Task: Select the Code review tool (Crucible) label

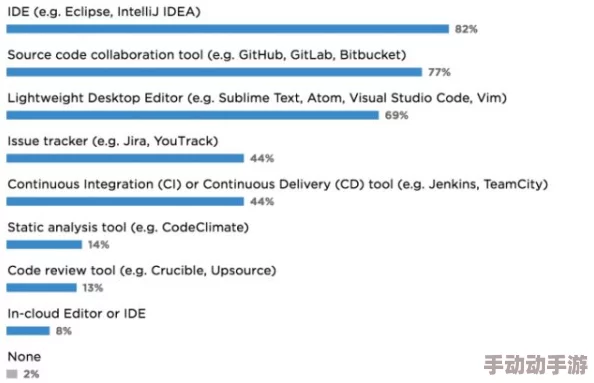Action: pyautogui.click(x=142, y=271)
